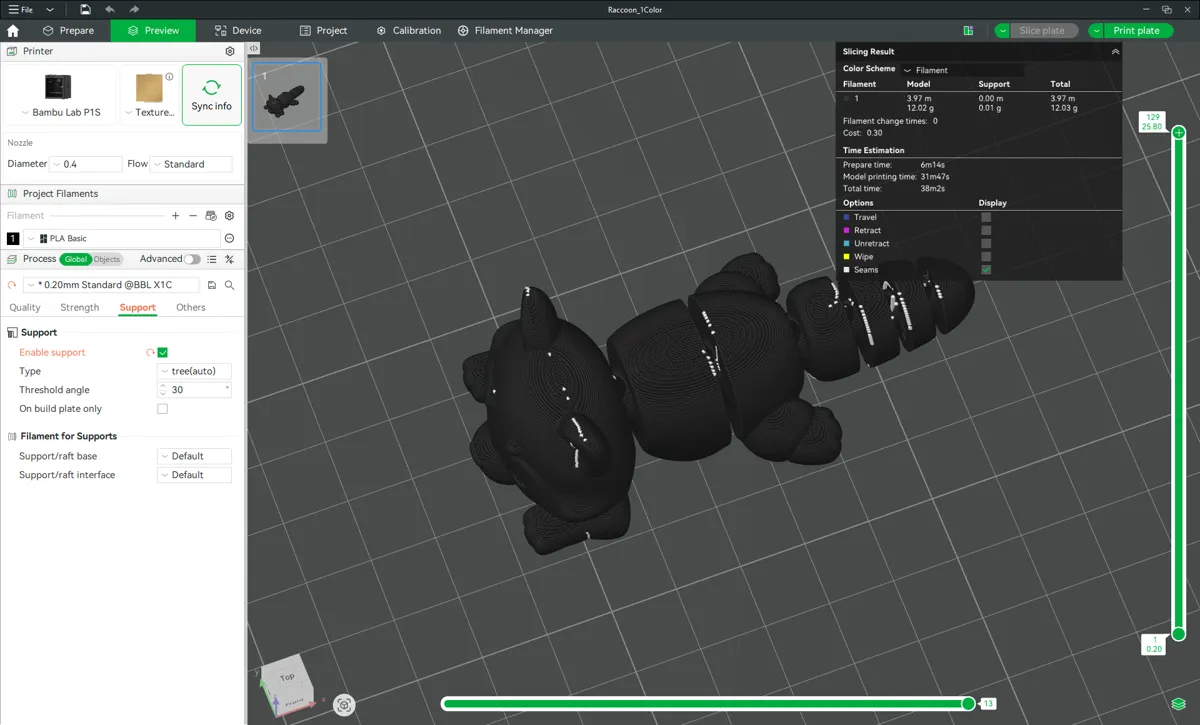Open support Type dropdown tree(auto)

(194, 371)
